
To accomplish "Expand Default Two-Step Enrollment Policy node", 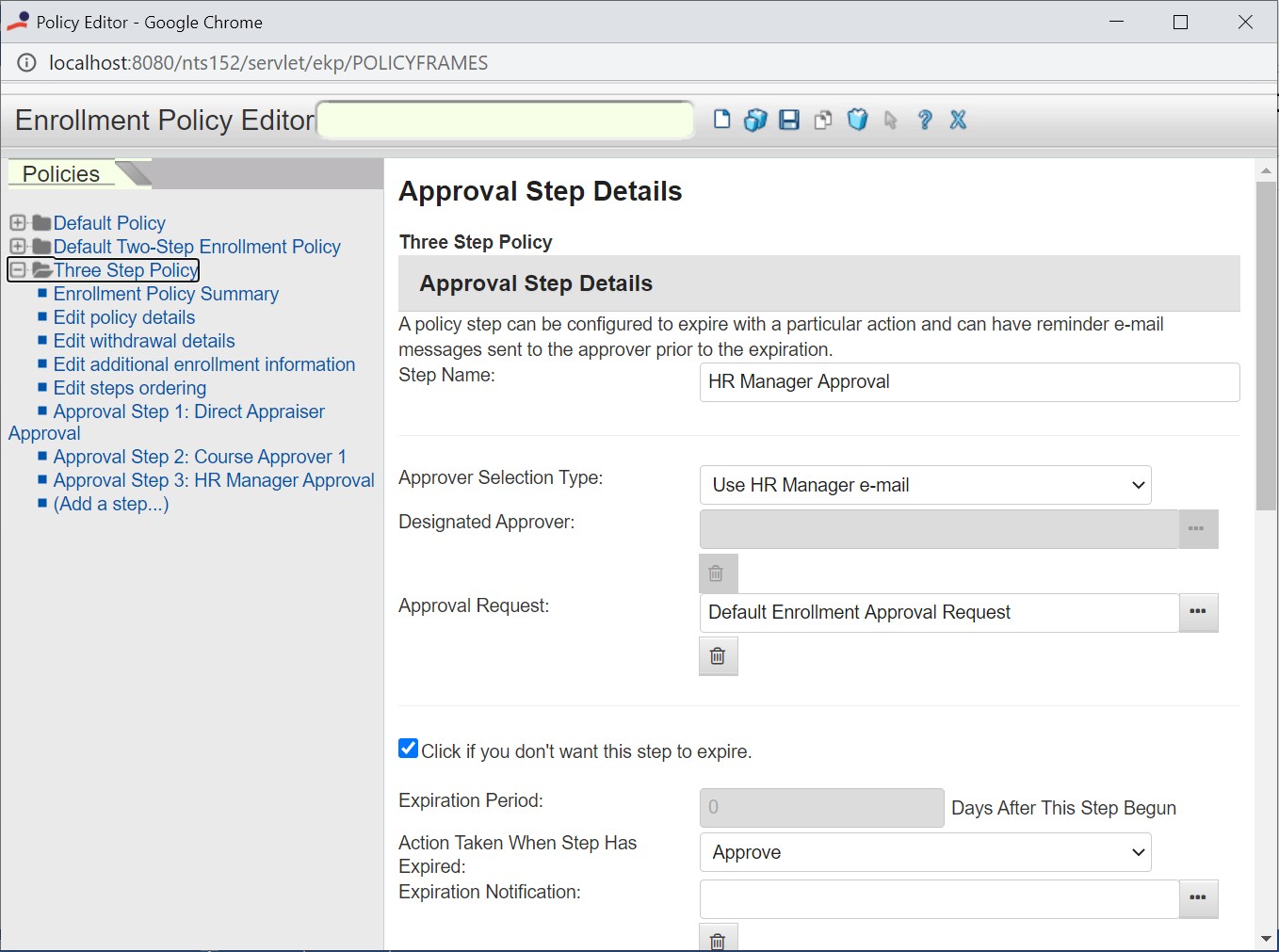I will click(x=18, y=247).
